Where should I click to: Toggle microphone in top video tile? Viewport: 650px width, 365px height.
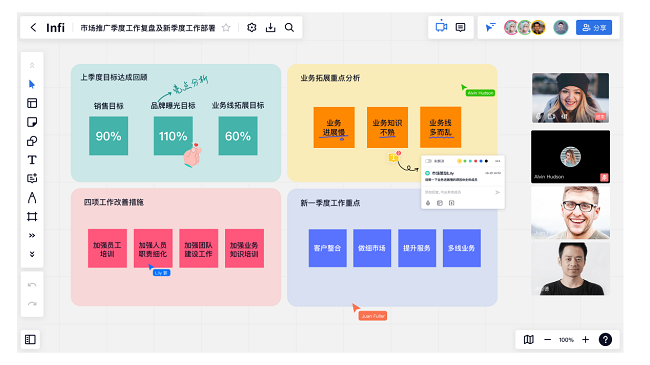pyautogui.click(x=539, y=117)
